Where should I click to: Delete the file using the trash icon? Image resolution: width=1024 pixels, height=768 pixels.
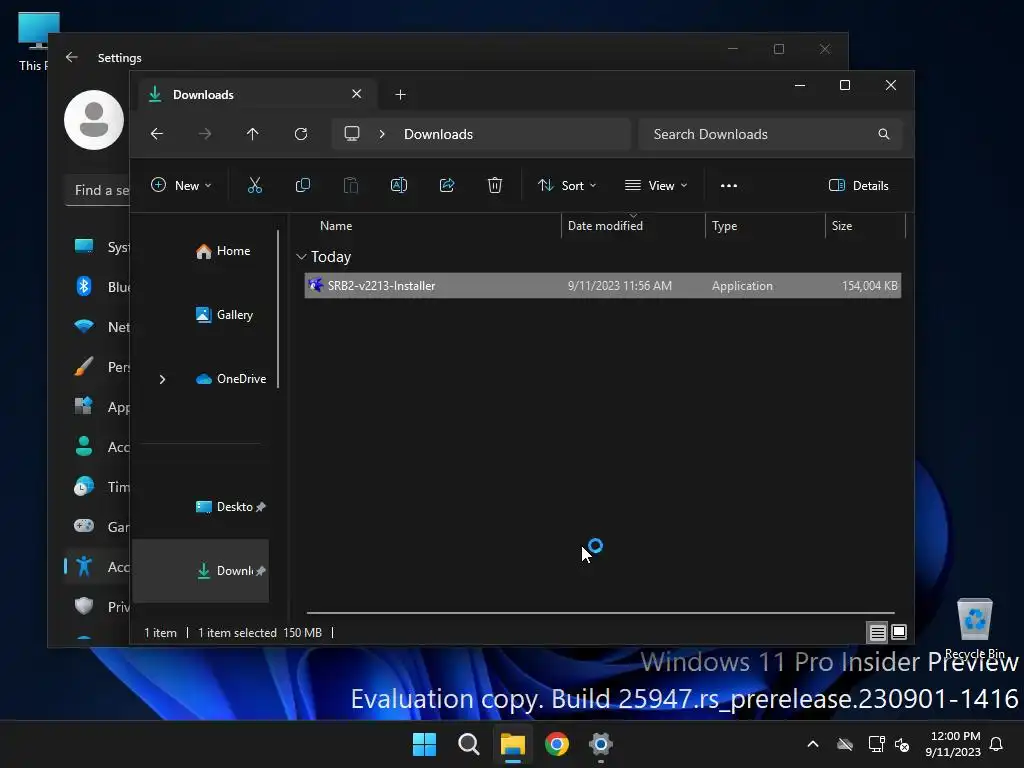click(494, 185)
